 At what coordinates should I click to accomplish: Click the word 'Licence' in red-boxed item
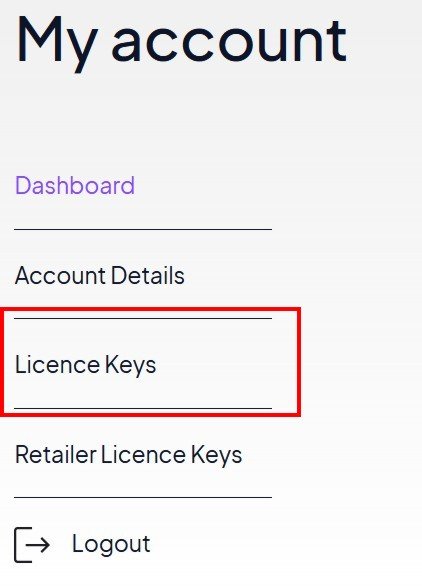click(x=57, y=365)
